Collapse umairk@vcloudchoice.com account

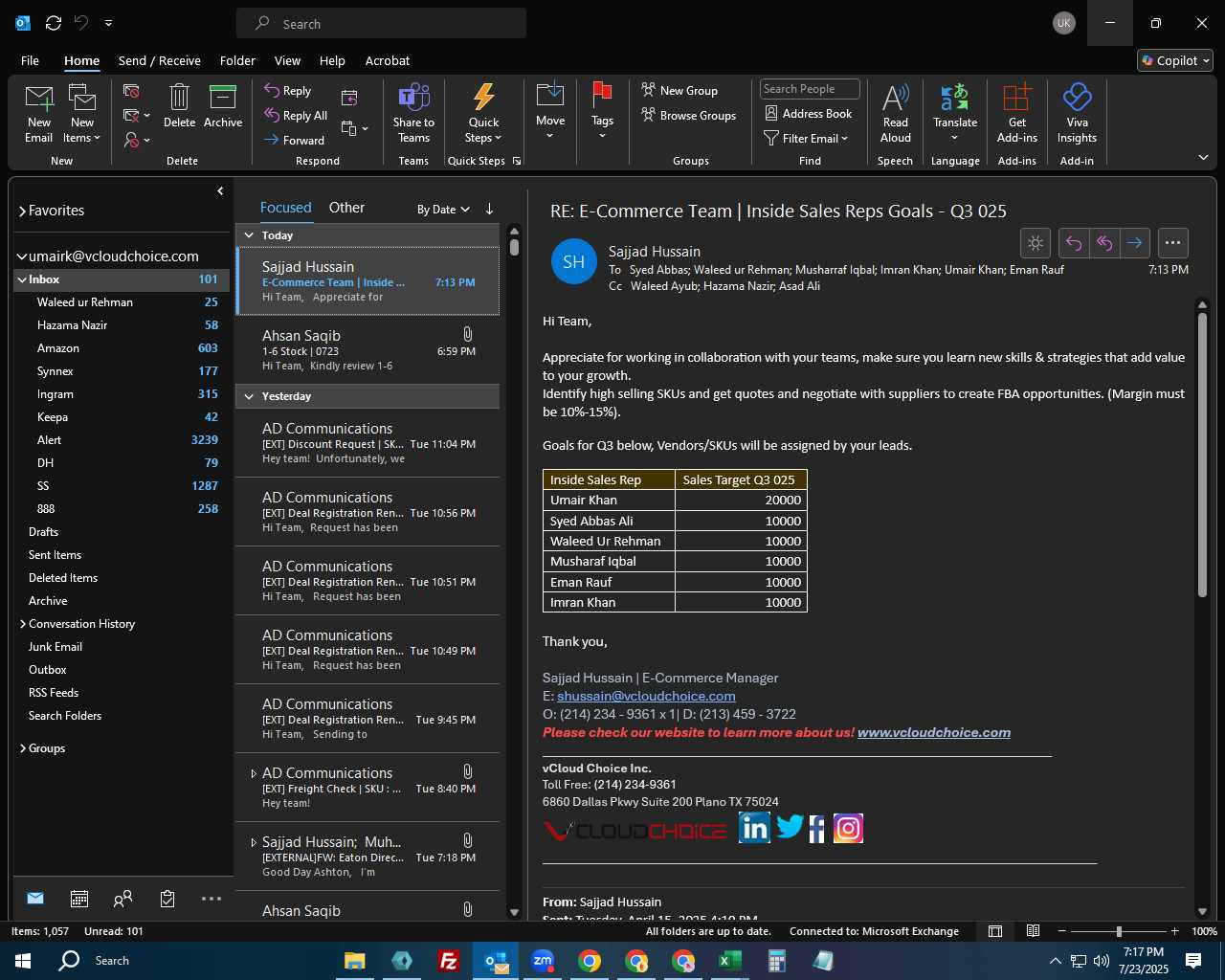(x=21, y=256)
